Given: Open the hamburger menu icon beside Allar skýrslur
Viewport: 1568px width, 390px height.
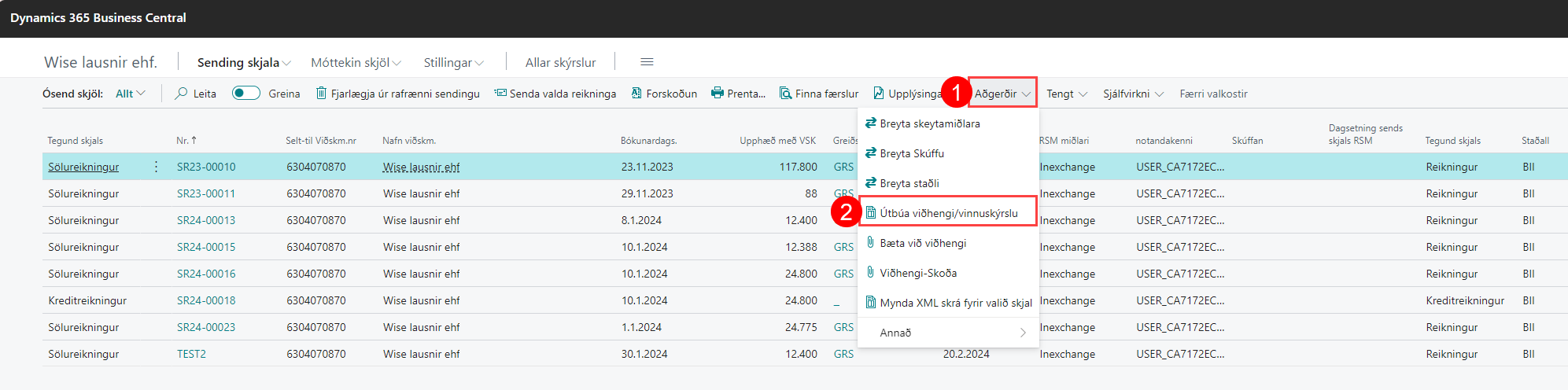Looking at the screenshot, I should pyautogui.click(x=647, y=62).
